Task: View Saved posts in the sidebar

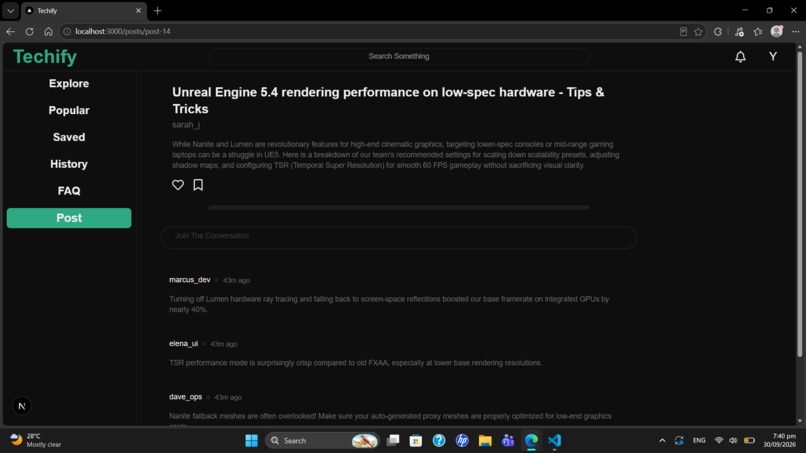Action: 69,137
